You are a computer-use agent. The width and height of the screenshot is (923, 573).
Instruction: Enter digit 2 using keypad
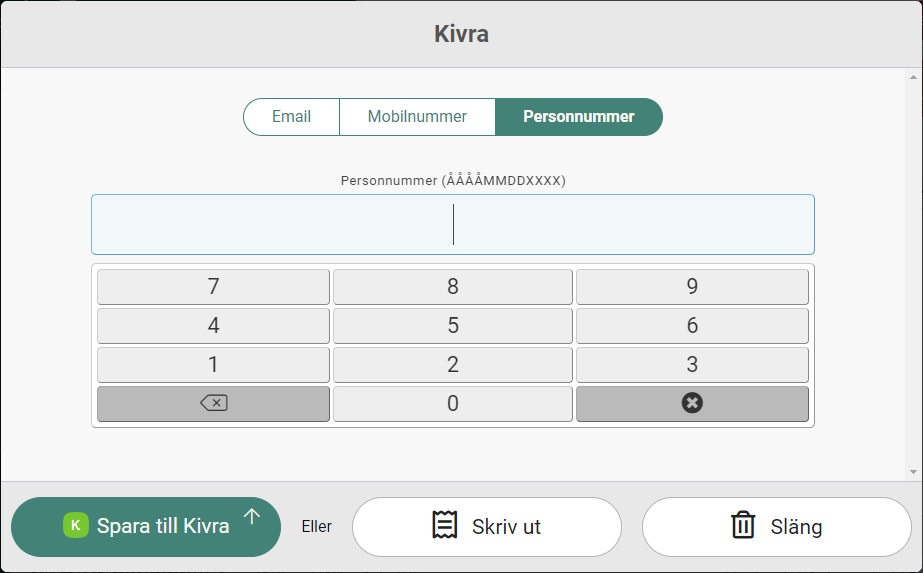pos(453,365)
